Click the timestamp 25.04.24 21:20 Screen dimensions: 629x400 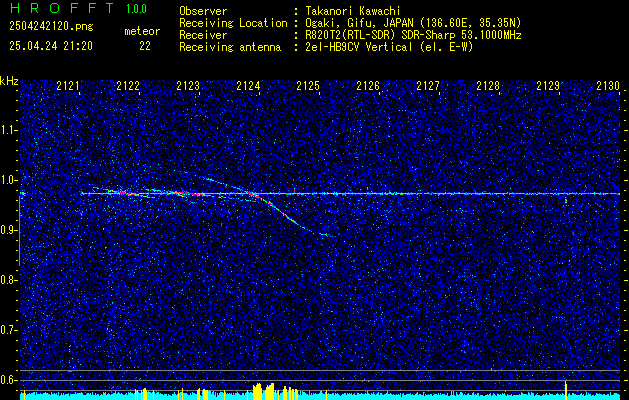click(x=51, y=46)
